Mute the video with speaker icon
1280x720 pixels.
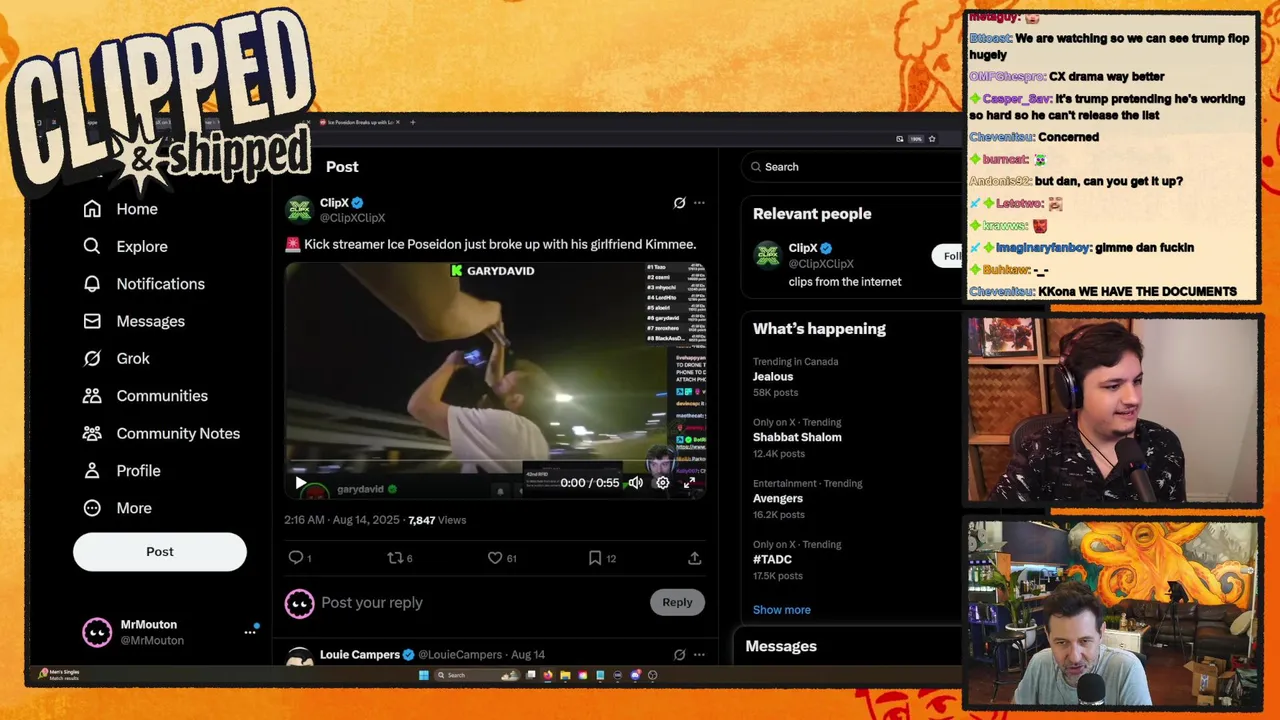pos(635,483)
